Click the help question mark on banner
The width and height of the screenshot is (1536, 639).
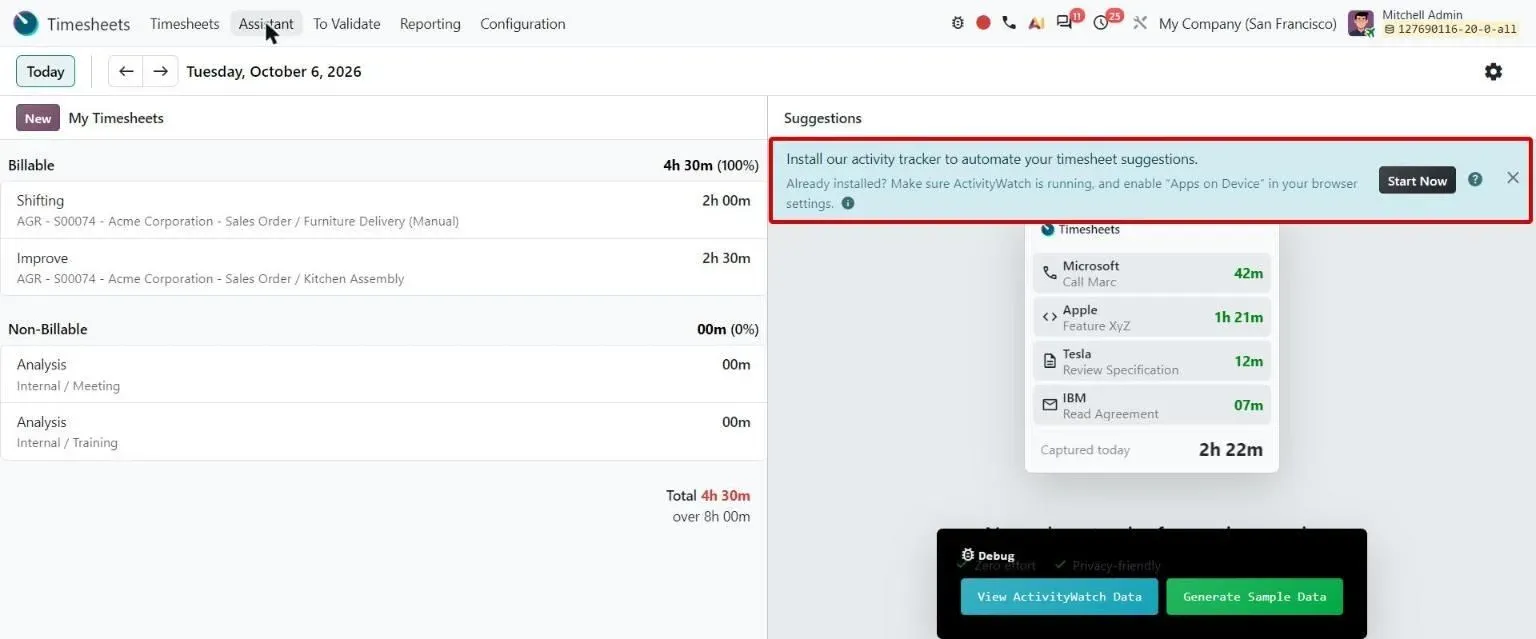pos(1475,180)
